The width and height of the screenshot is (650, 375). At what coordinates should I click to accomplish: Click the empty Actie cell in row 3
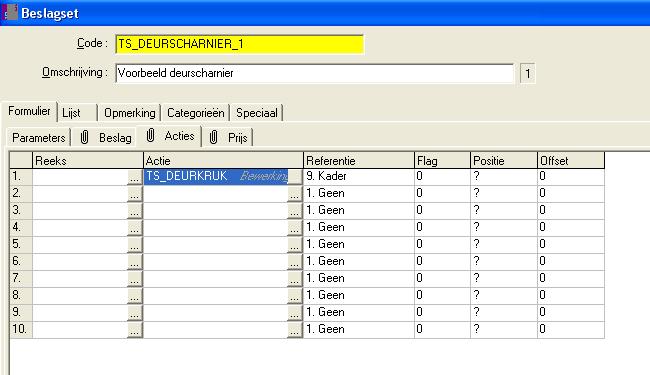[x=216, y=210]
